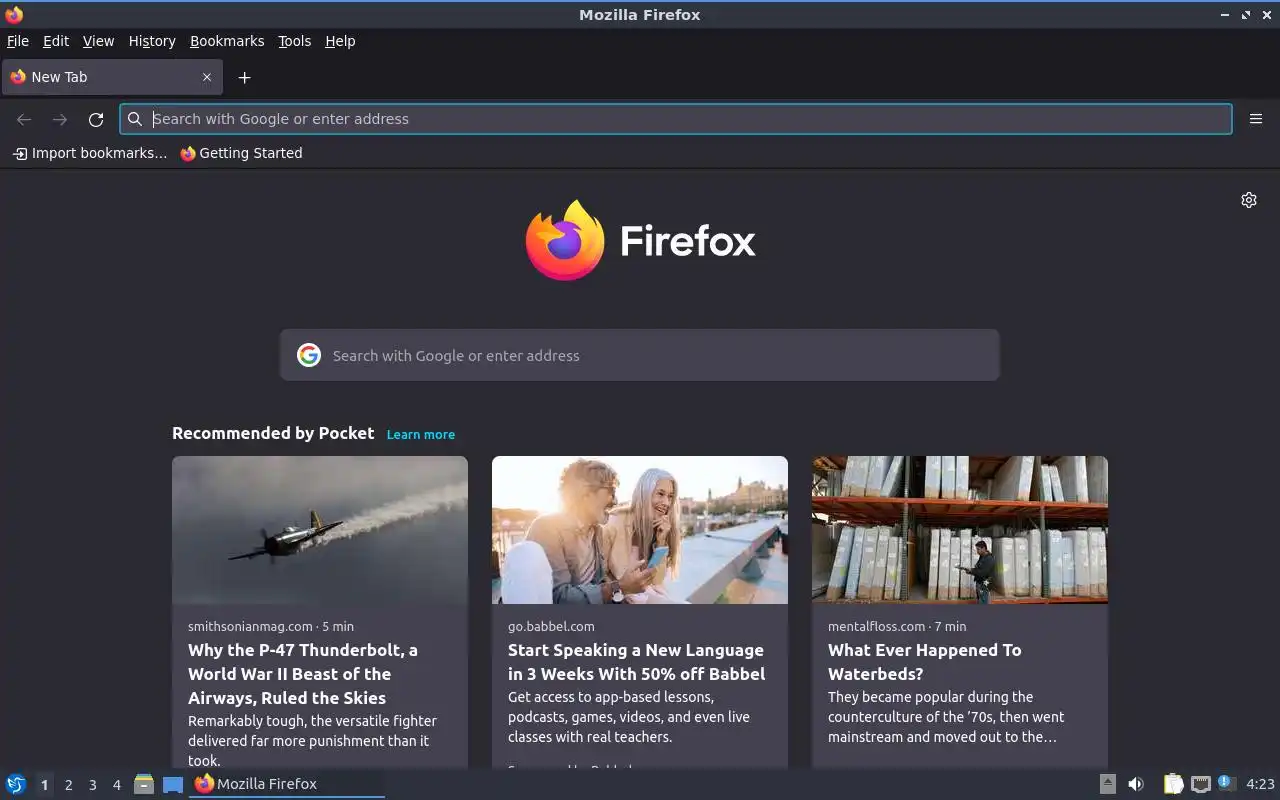This screenshot has width=1280, height=800.
Task: Open clipboard manager tray icon
Action: point(1173,784)
